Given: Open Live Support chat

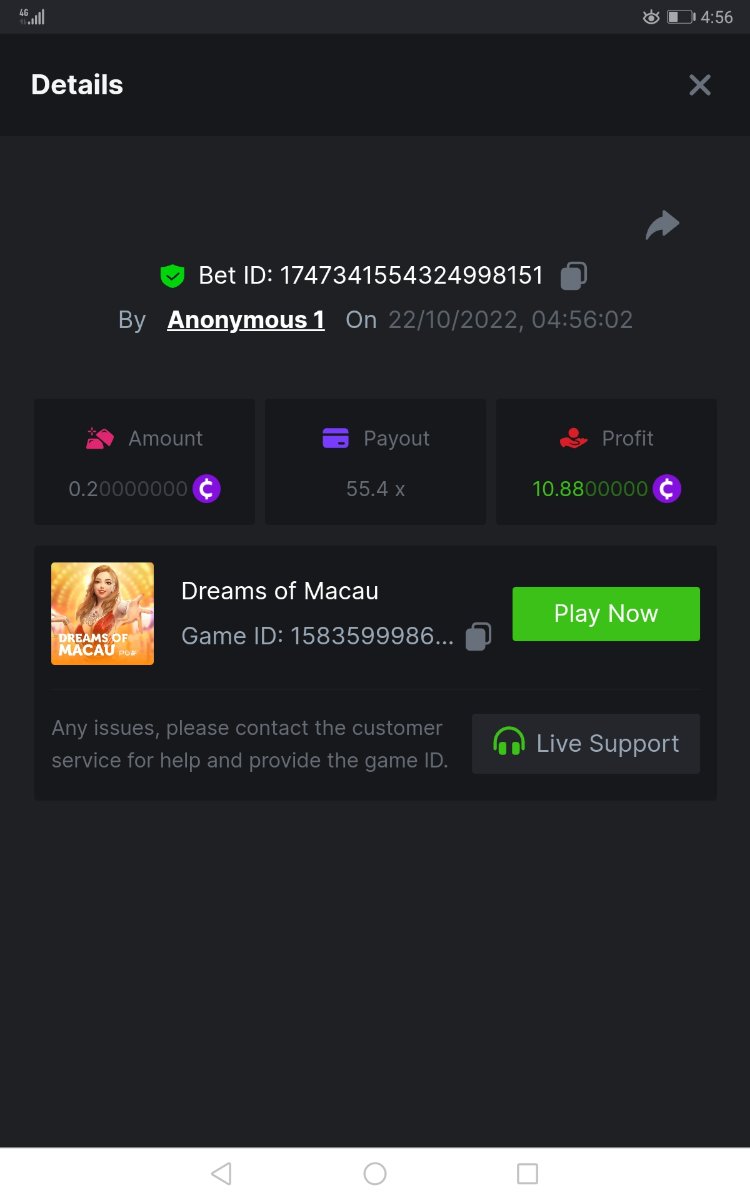Looking at the screenshot, I should [586, 743].
